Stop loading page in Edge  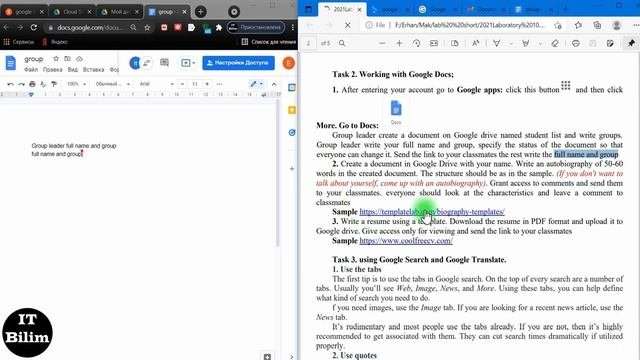pyautogui.click(x=348, y=25)
